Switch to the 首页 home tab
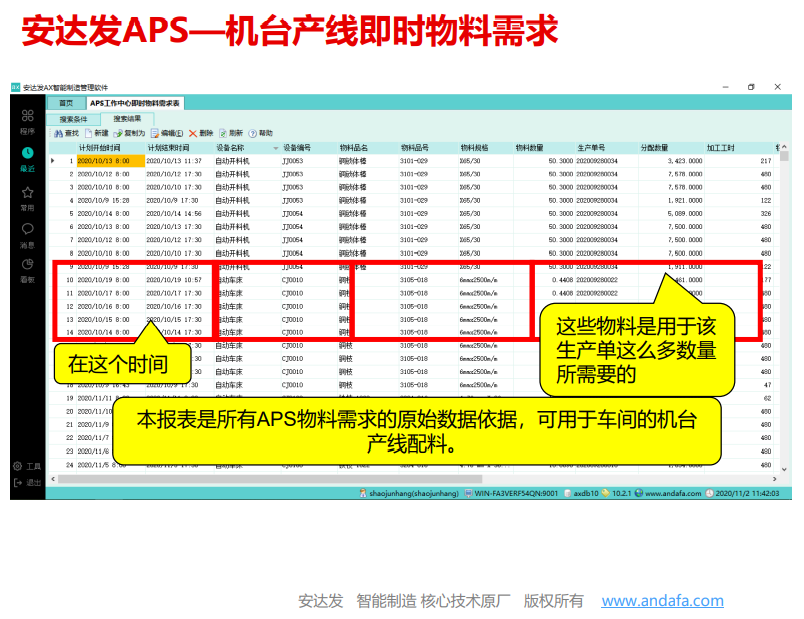The height and width of the screenshot is (619, 804). pyautogui.click(x=66, y=103)
